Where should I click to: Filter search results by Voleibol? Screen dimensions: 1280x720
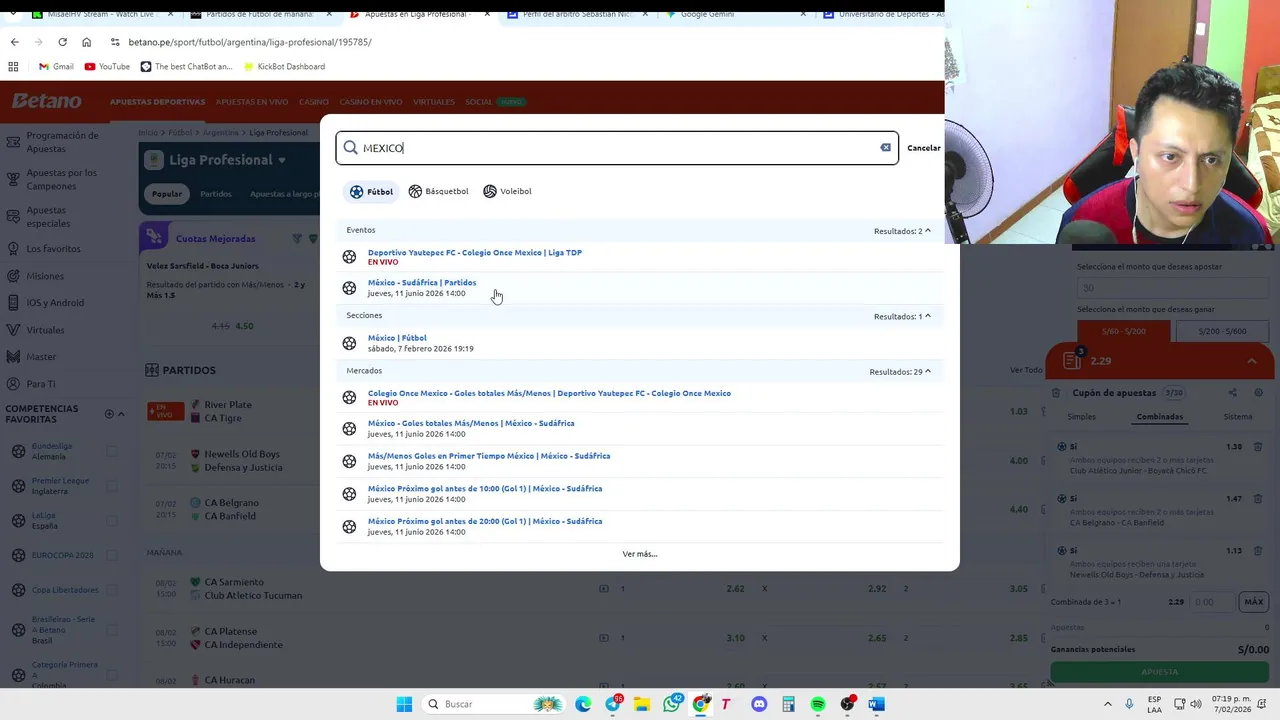507,191
